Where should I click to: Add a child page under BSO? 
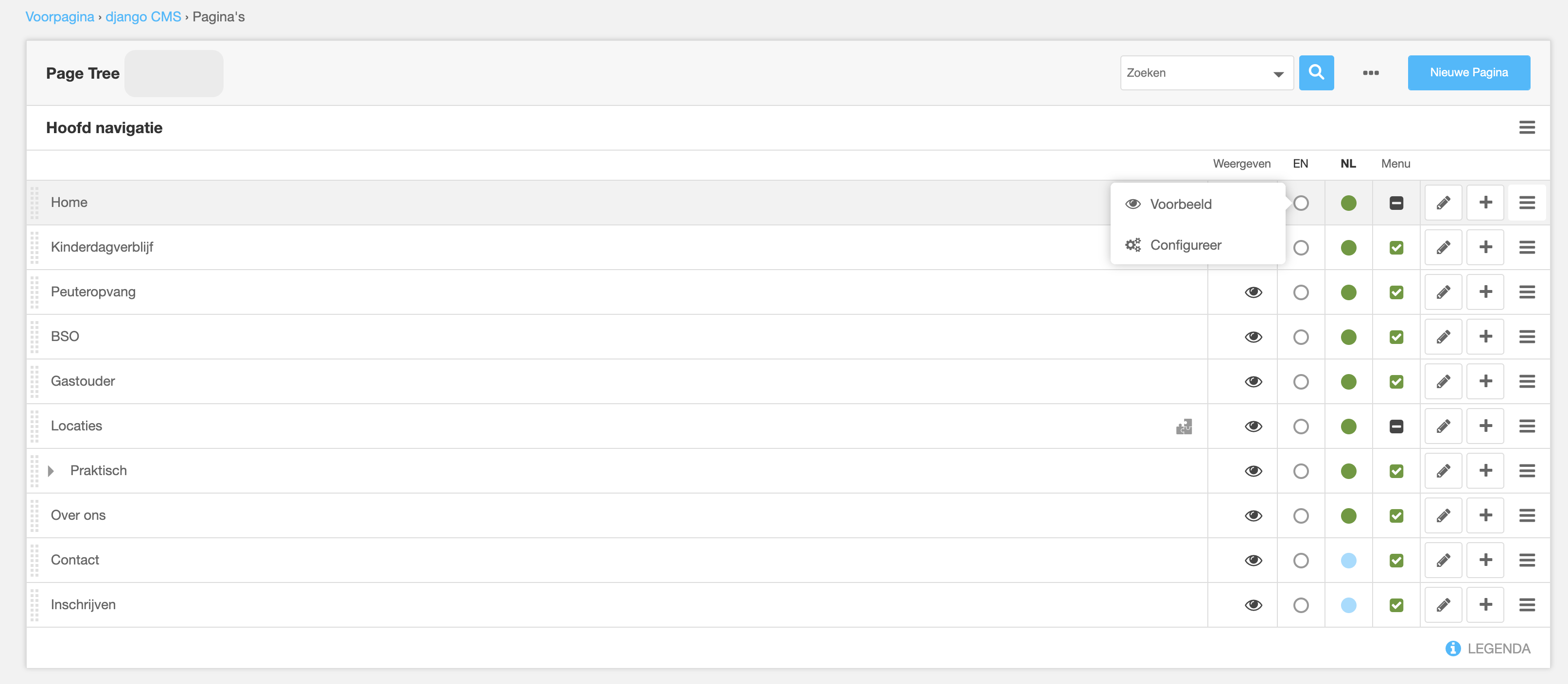pyautogui.click(x=1485, y=337)
